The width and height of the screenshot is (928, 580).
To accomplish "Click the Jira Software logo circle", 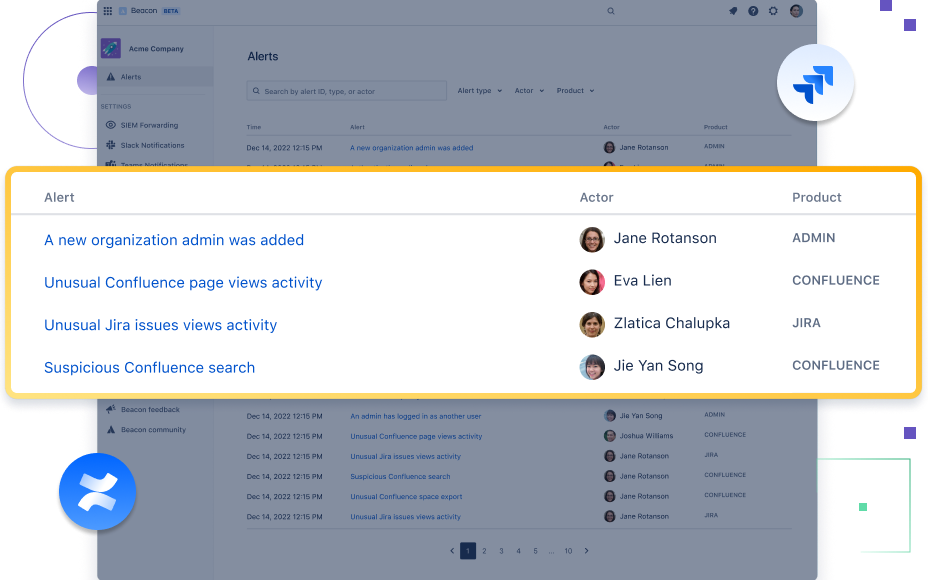I will (x=815, y=83).
